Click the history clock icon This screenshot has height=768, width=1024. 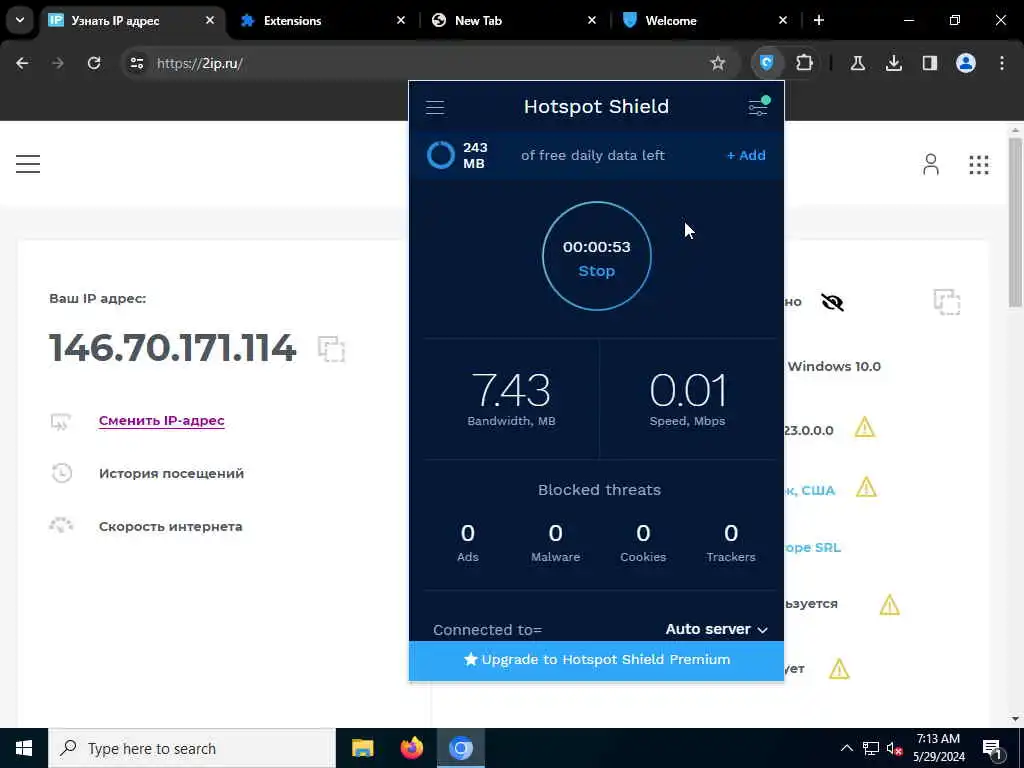click(x=61, y=473)
